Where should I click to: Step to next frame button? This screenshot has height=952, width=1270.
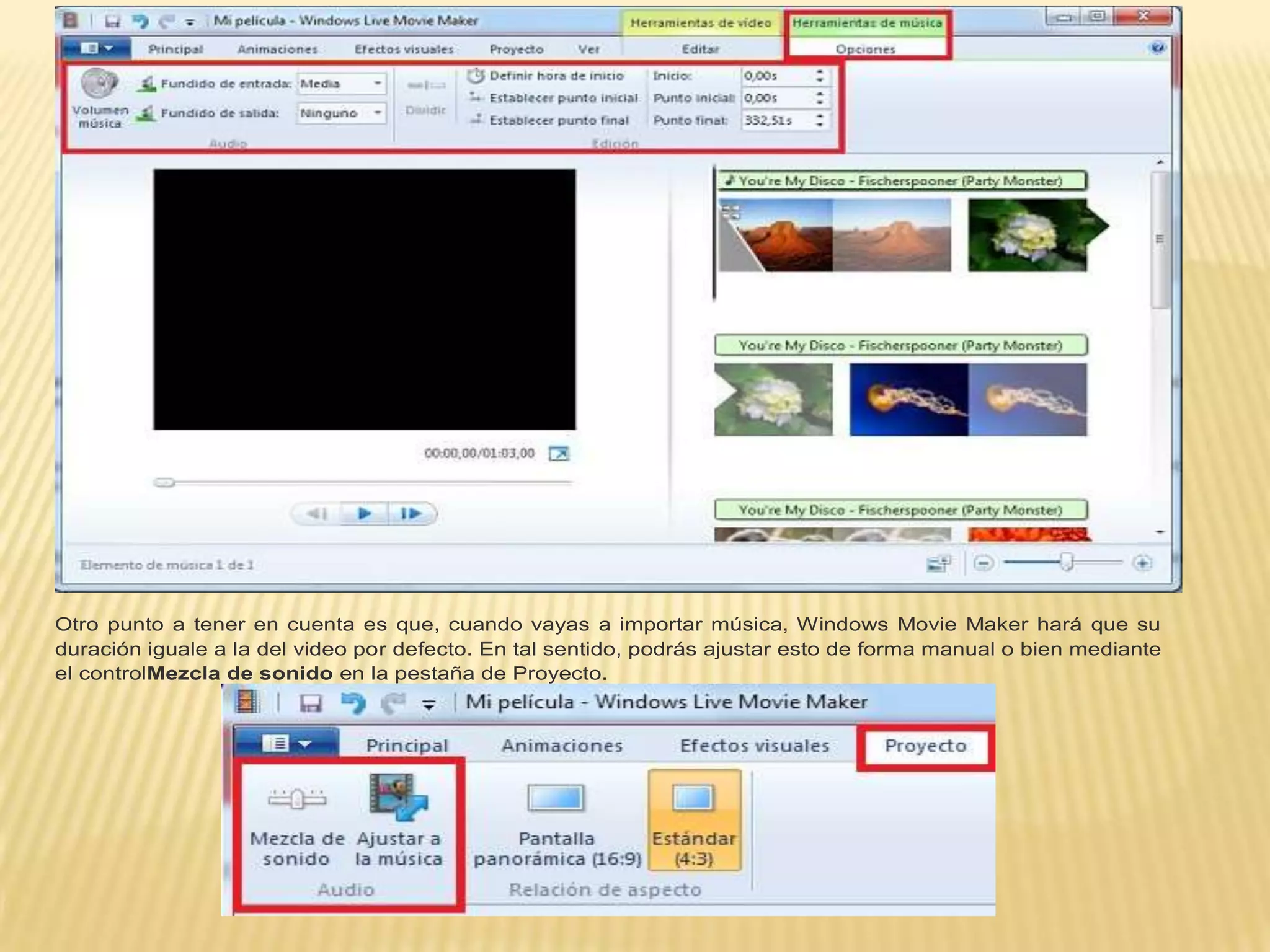pos(411,513)
